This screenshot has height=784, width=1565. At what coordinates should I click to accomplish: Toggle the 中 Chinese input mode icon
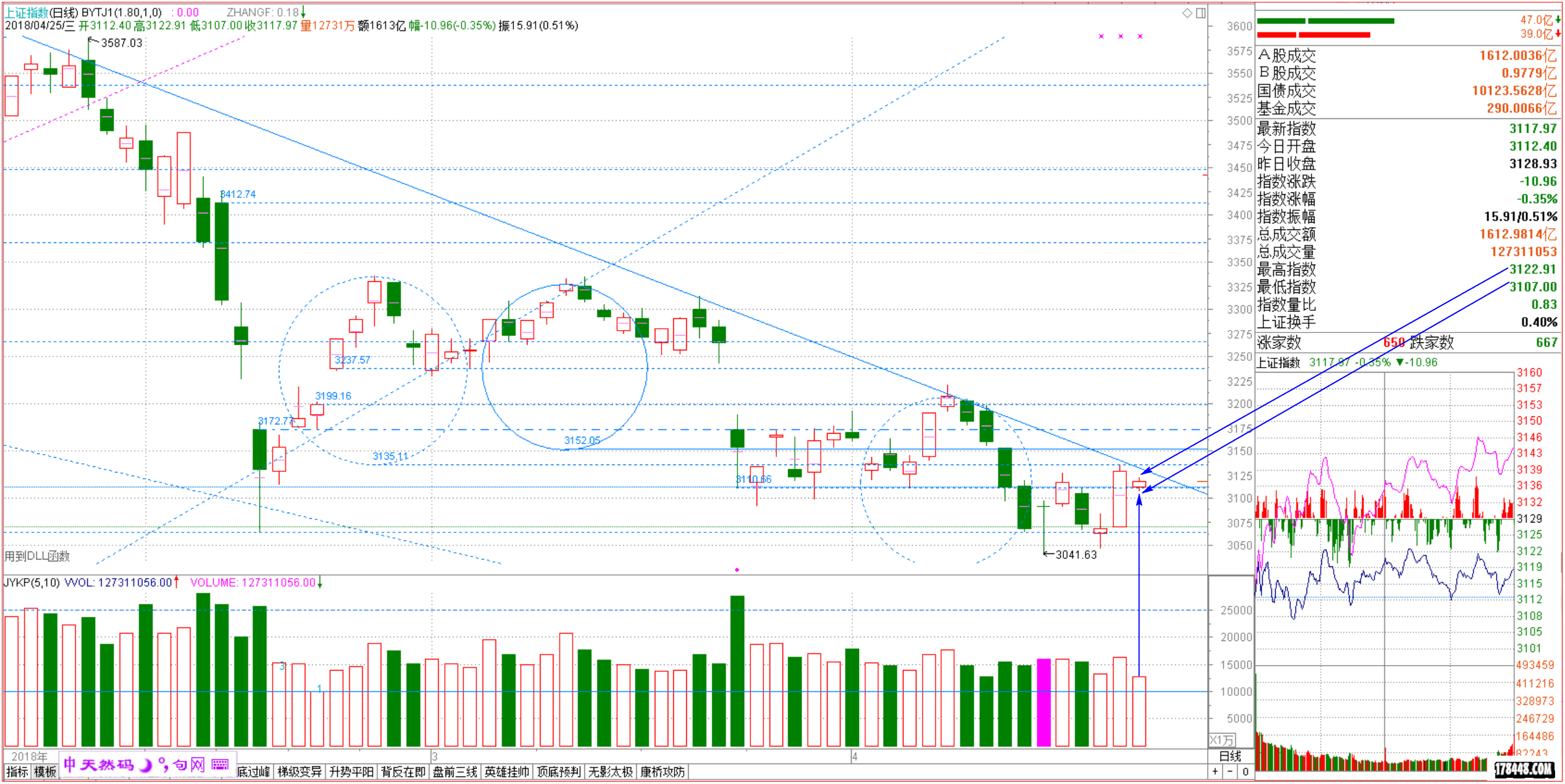pyautogui.click(x=70, y=765)
